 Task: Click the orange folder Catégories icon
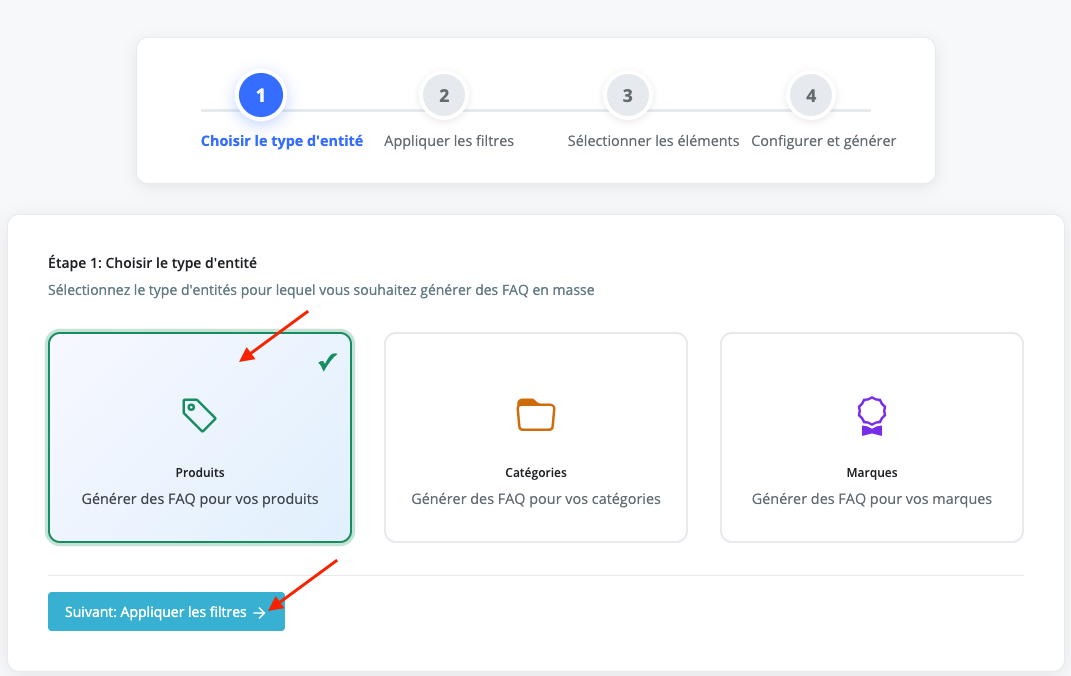(x=536, y=414)
